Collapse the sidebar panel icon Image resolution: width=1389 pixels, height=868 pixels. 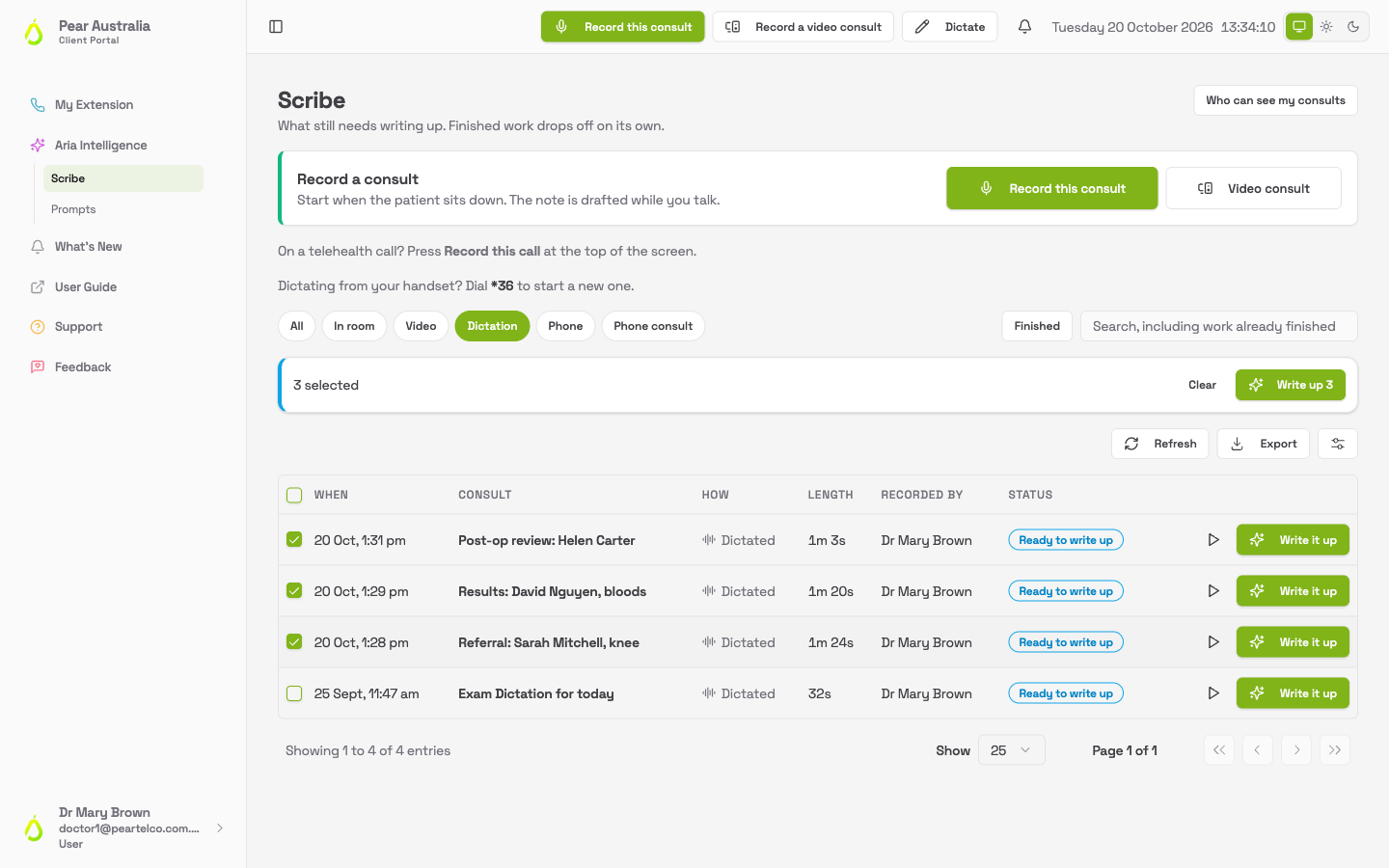tap(276, 27)
